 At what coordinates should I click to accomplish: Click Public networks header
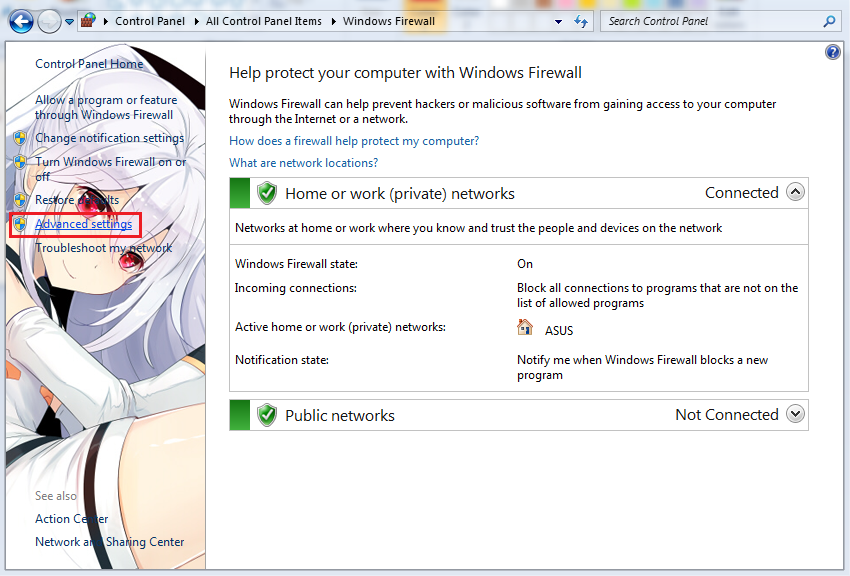coord(340,416)
